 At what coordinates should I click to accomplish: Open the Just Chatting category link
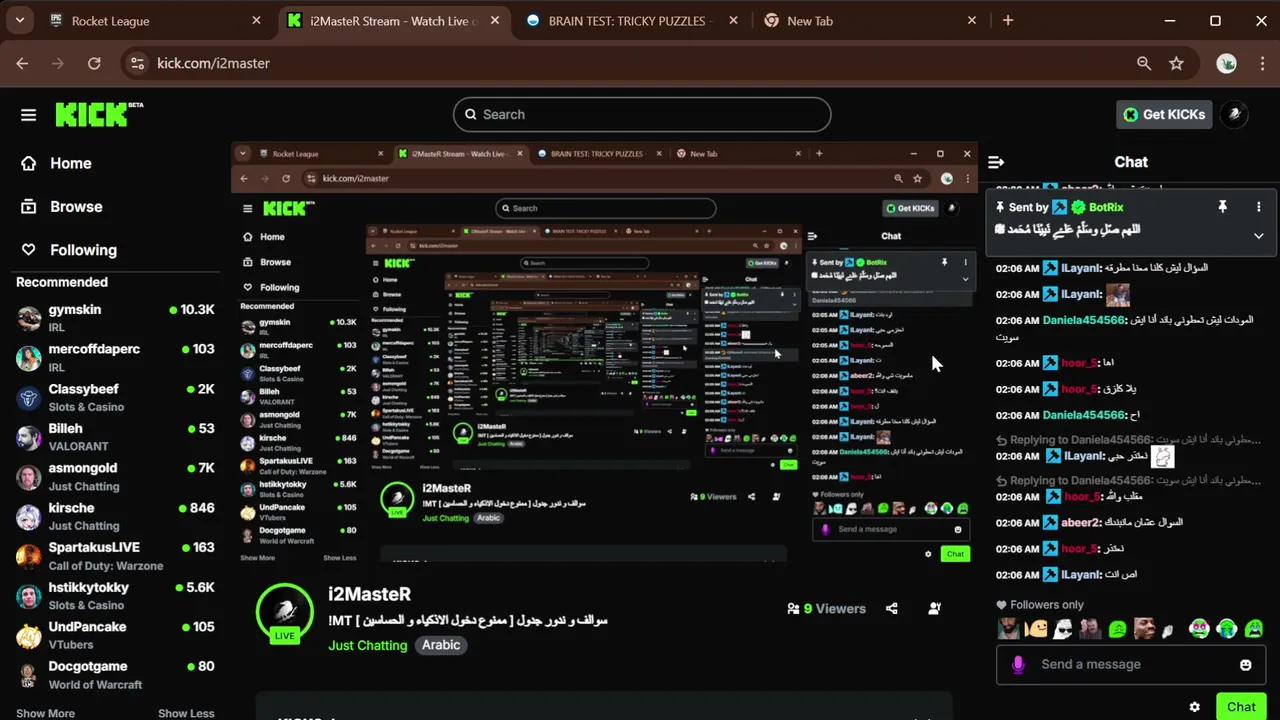click(367, 645)
